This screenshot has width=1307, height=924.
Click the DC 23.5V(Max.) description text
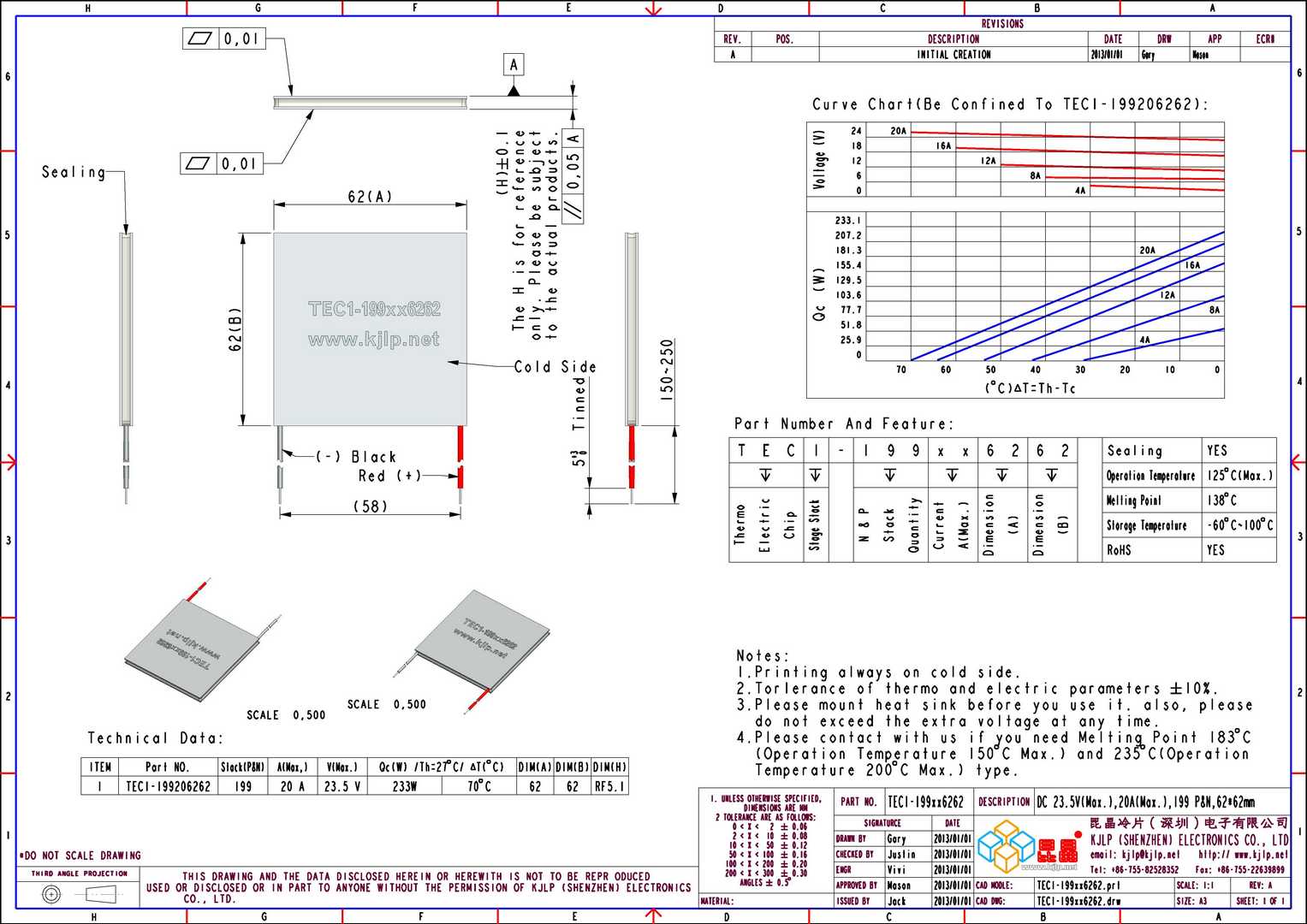pos(1146,803)
